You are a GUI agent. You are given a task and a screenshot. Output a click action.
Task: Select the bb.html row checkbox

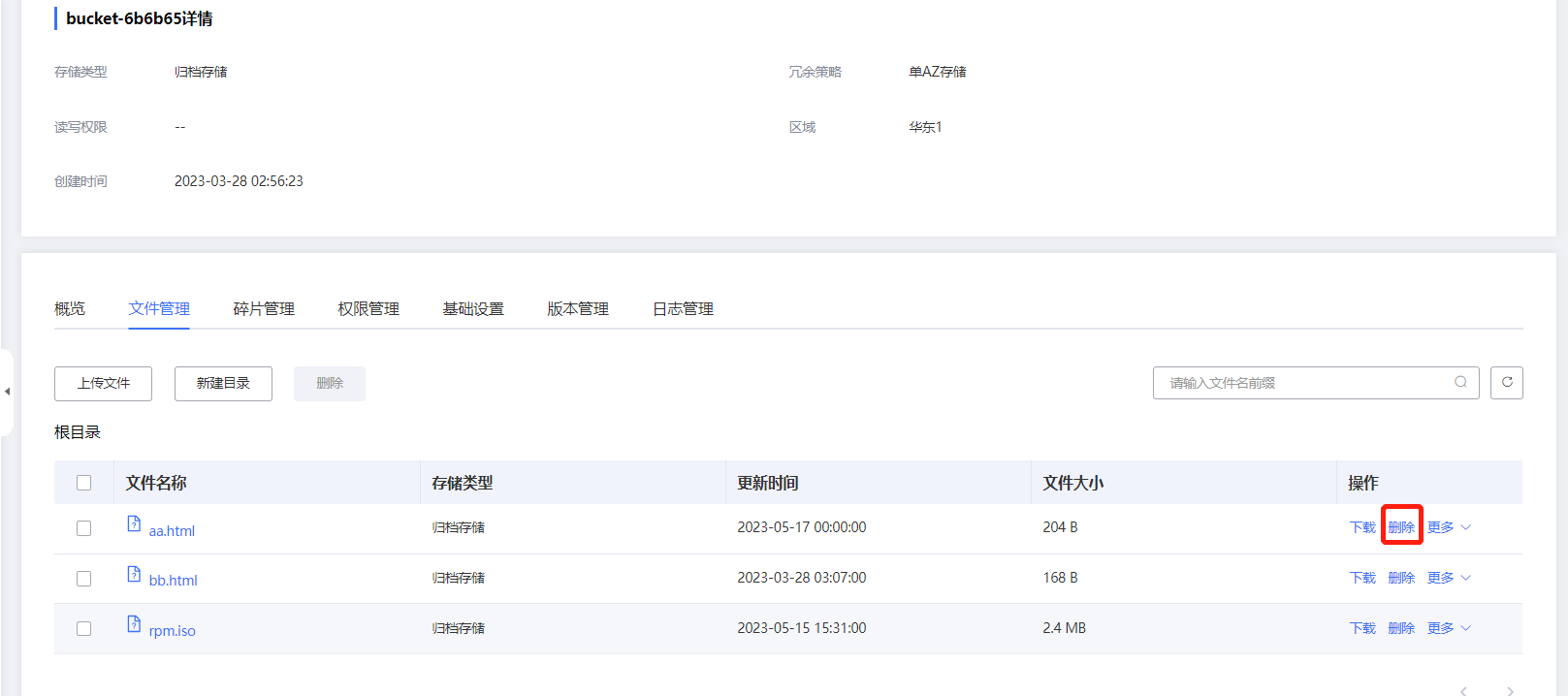(84, 579)
